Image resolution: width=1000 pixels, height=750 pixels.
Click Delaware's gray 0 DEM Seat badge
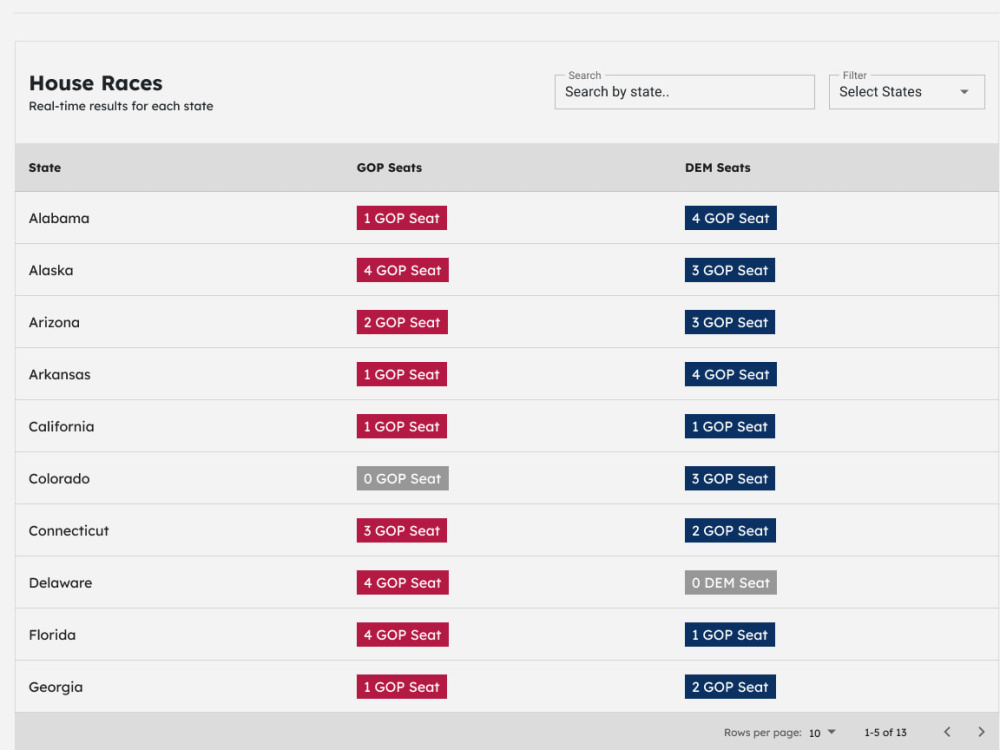pyautogui.click(x=731, y=583)
